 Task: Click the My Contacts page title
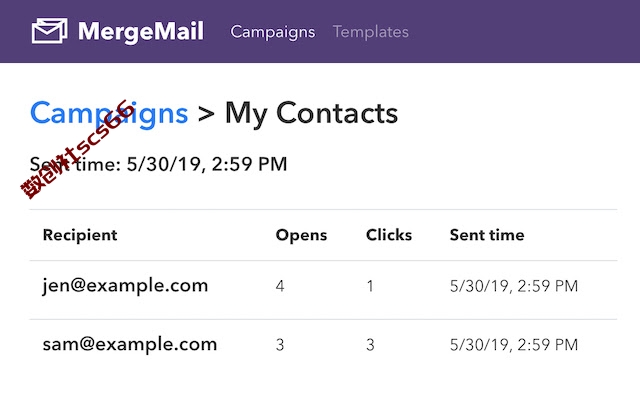[311, 114]
